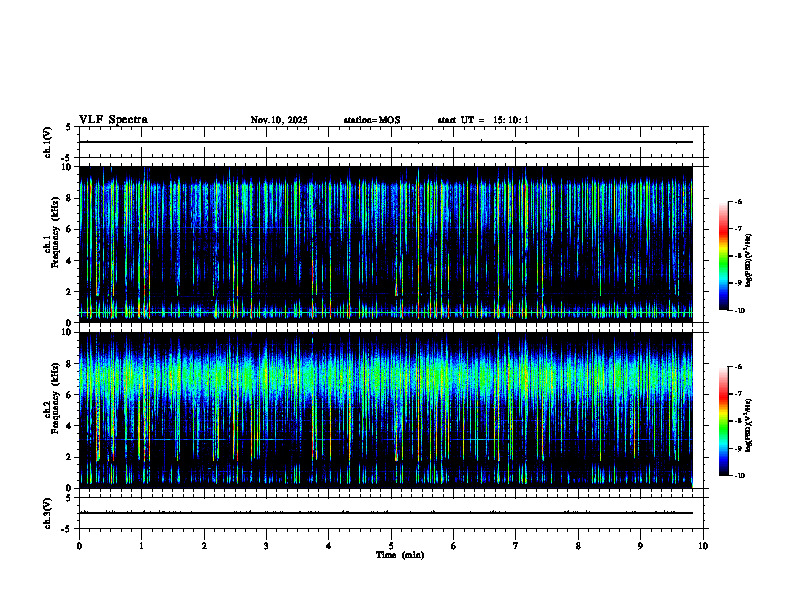Click time axis tick label "1"

[141, 546]
